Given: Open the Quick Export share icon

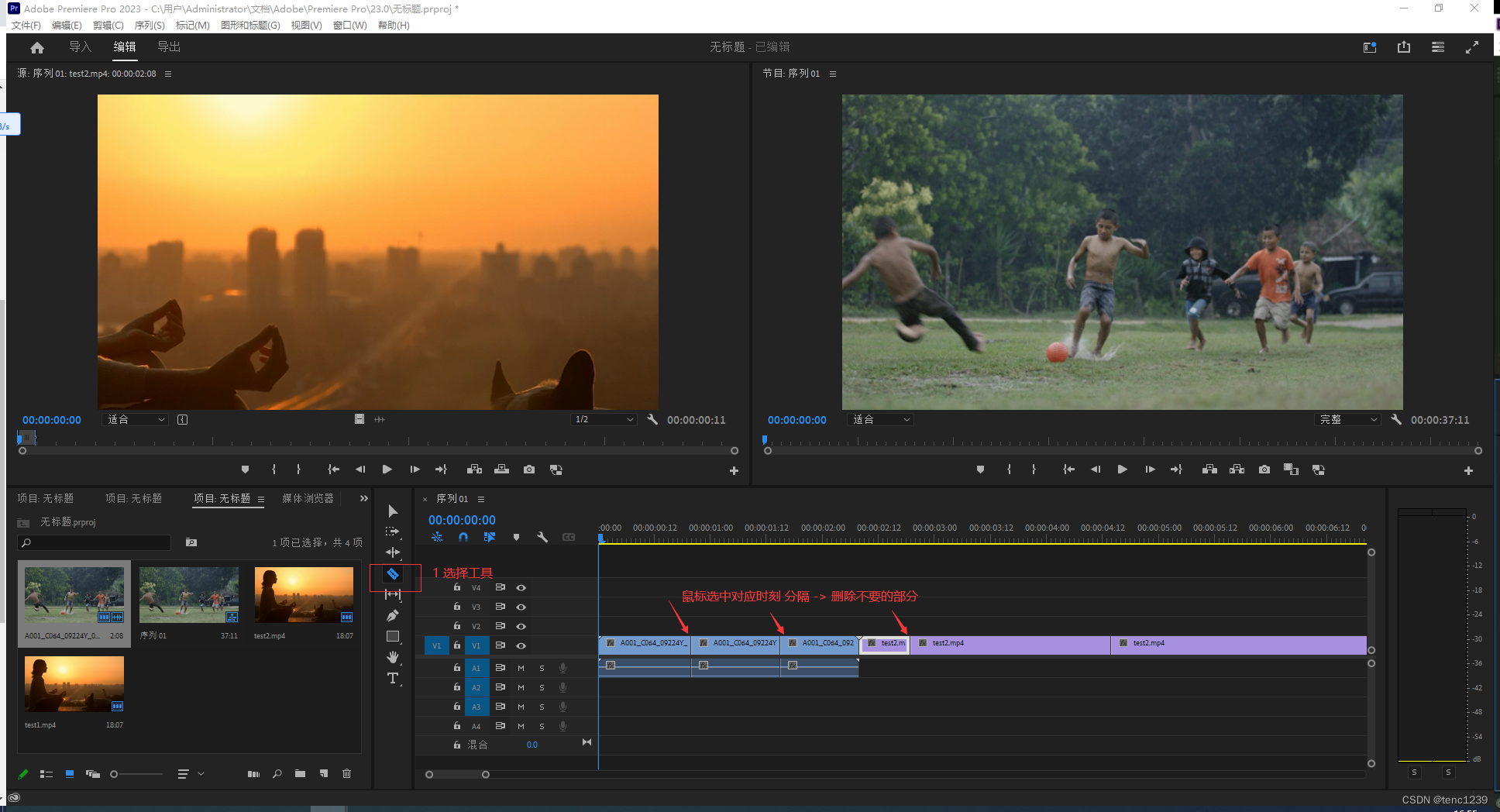Looking at the screenshot, I should click(1404, 47).
